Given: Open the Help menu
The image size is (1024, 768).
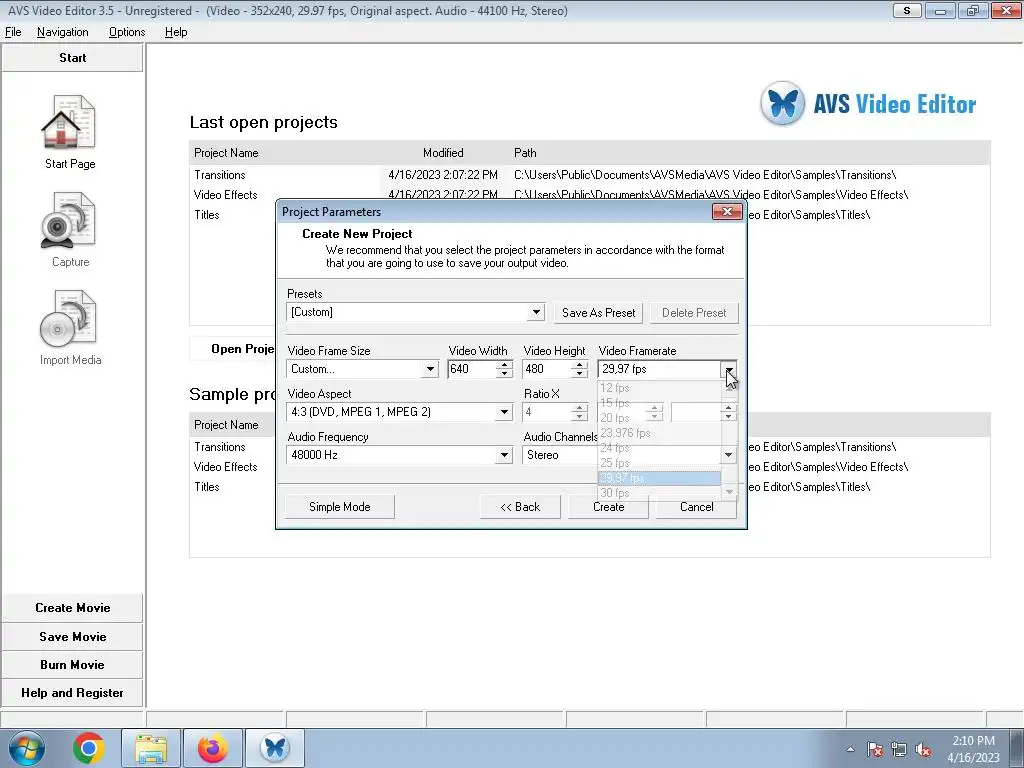Looking at the screenshot, I should pyautogui.click(x=176, y=32).
